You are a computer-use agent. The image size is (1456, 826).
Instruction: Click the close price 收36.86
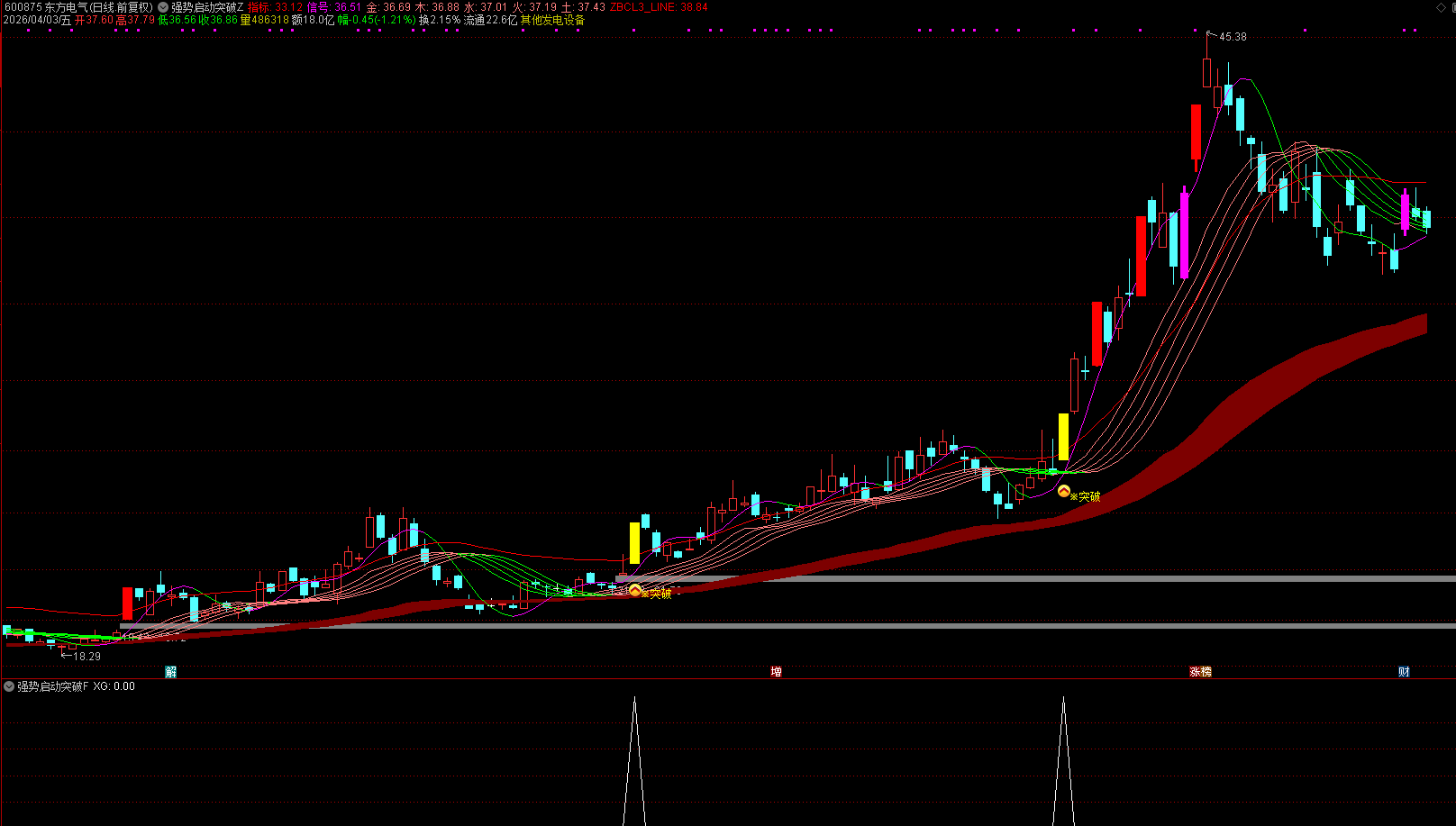coord(218,20)
